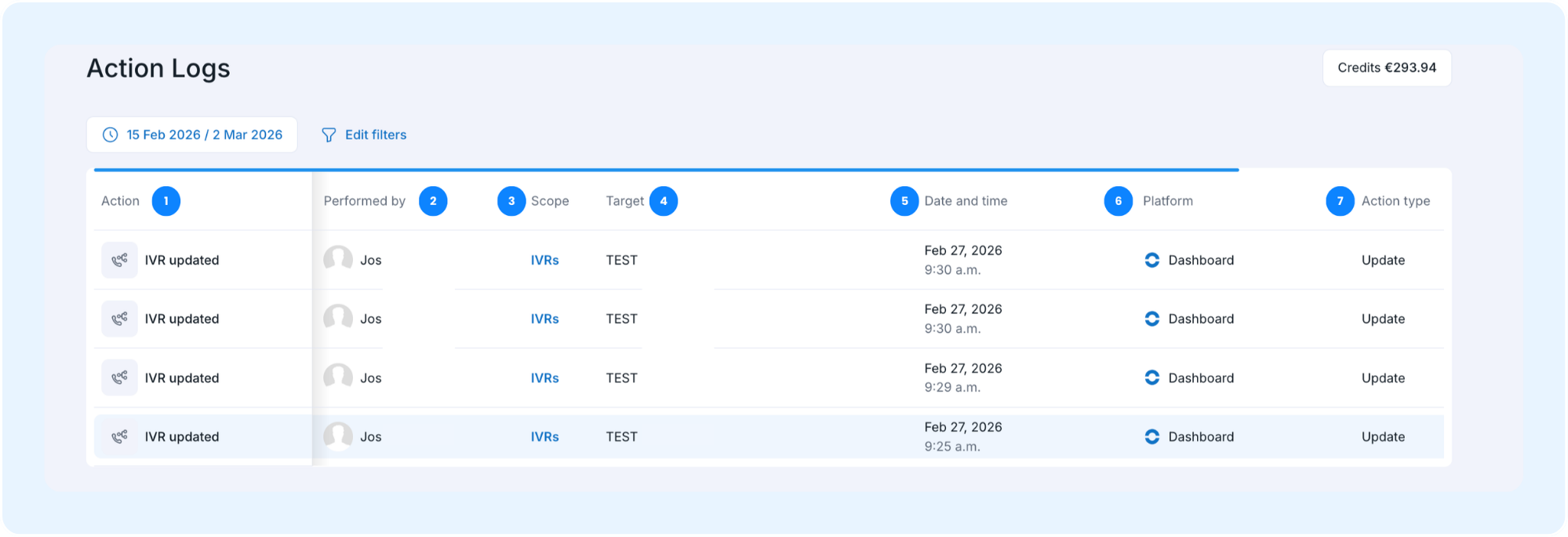This screenshot has height=537, width=1568.
Task: Click the Dashboard platform icon in first row
Action: 1151,260
